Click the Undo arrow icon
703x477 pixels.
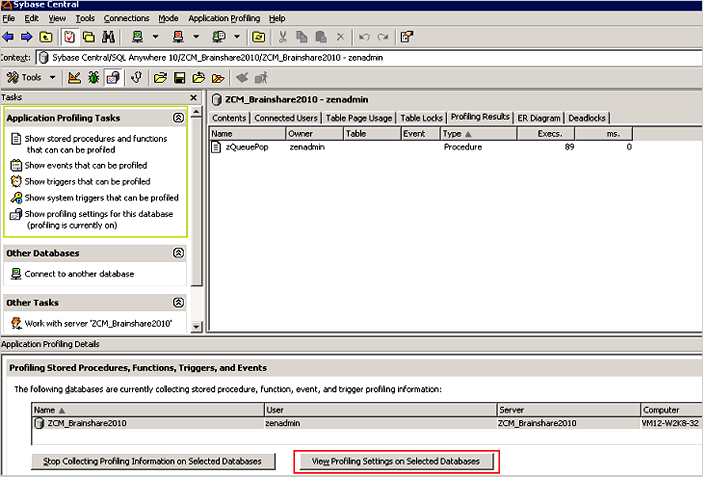(x=364, y=37)
